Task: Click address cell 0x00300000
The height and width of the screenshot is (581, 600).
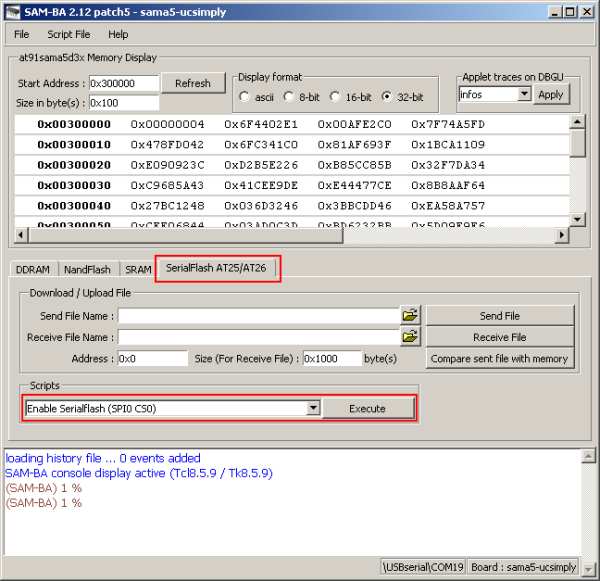Action: pos(74,124)
